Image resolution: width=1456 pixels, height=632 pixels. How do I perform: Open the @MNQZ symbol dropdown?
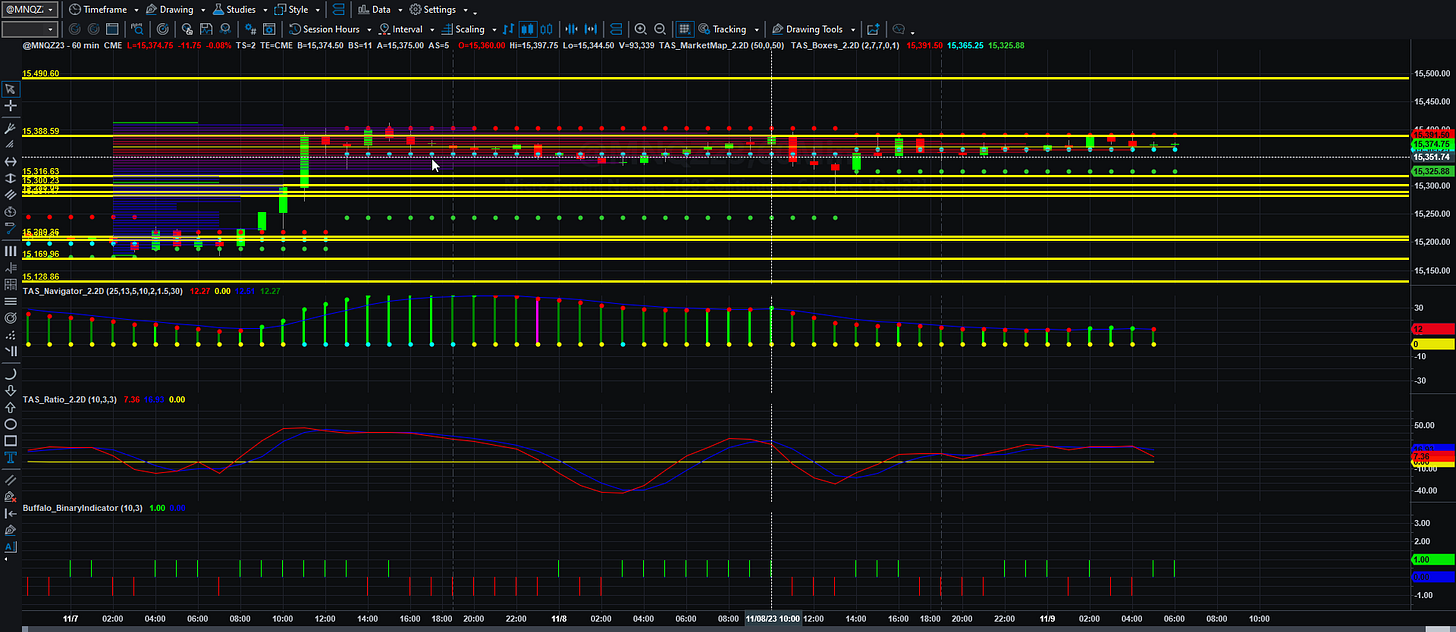coord(28,9)
